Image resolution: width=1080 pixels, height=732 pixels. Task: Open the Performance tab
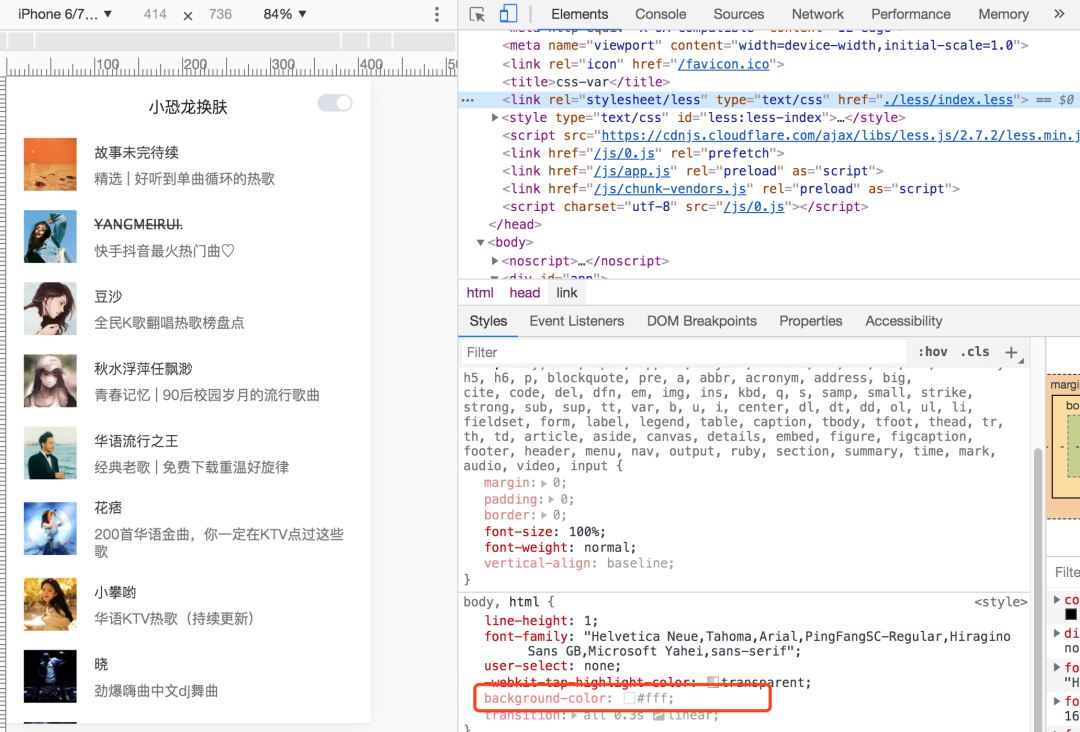(x=910, y=14)
